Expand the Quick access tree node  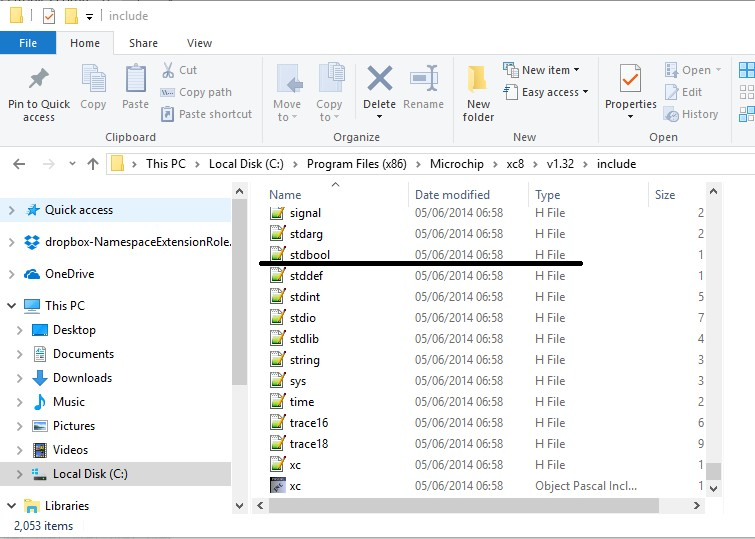click(x=12, y=210)
